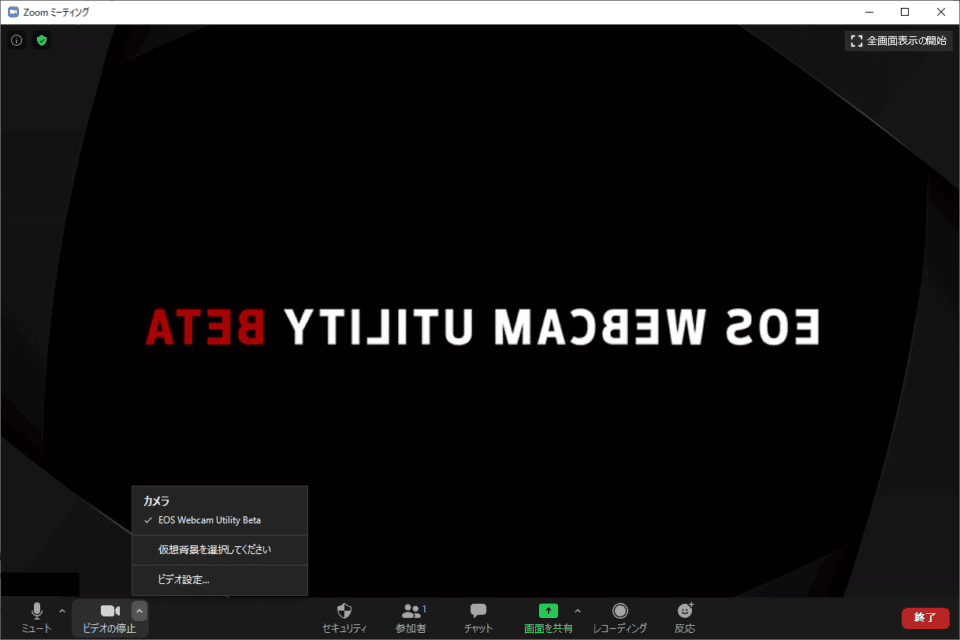Open Reactions (反応) smiley icon
Viewport: 960px width, 640px height.
[685, 611]
